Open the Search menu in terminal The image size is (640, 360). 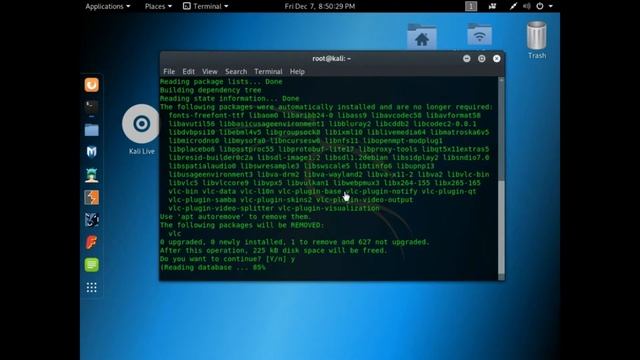236,71
